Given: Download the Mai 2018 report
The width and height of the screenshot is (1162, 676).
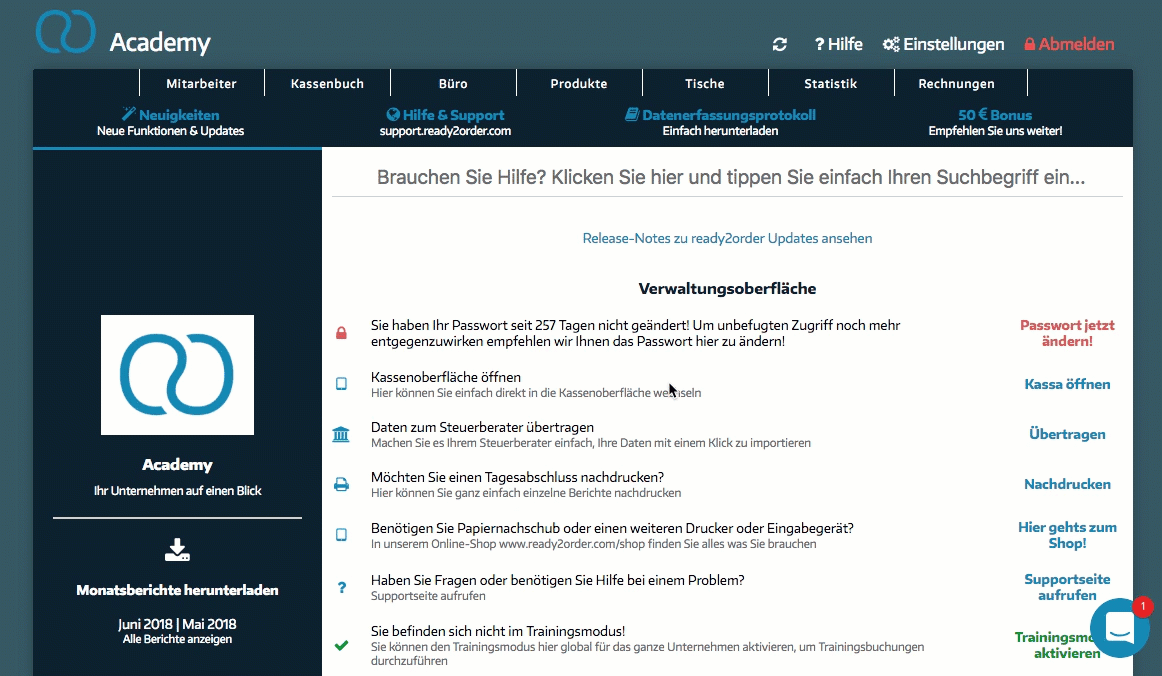Looking at the screenshot, I should pos(209,624).
